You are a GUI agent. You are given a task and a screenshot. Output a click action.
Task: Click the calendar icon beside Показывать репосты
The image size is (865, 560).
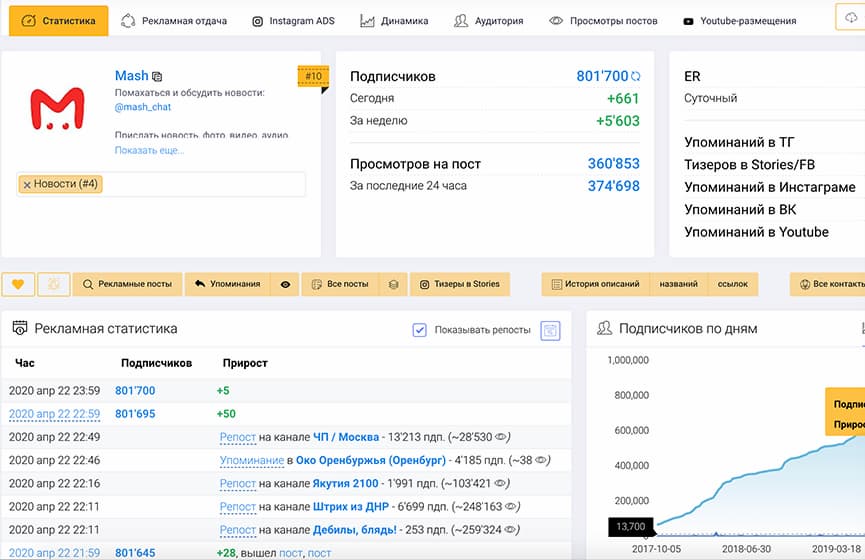[549, 330]
